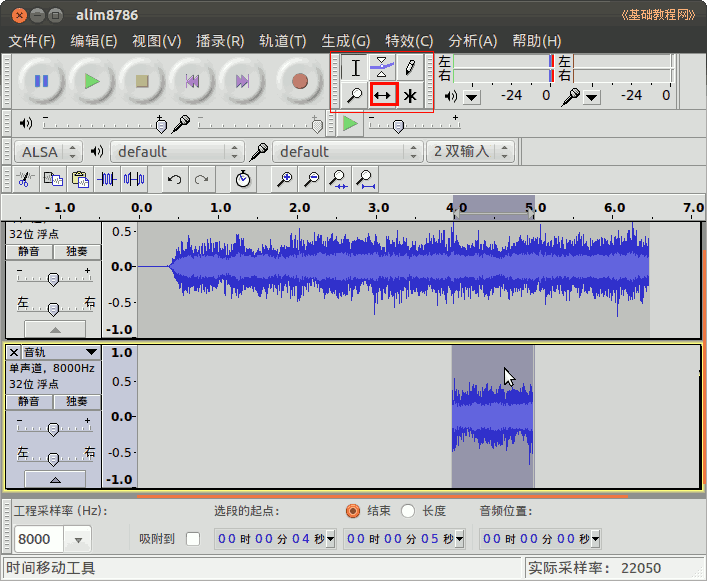Start recording with the red Record button
This screenshot has width=707, height=581.
pos(300,82)
